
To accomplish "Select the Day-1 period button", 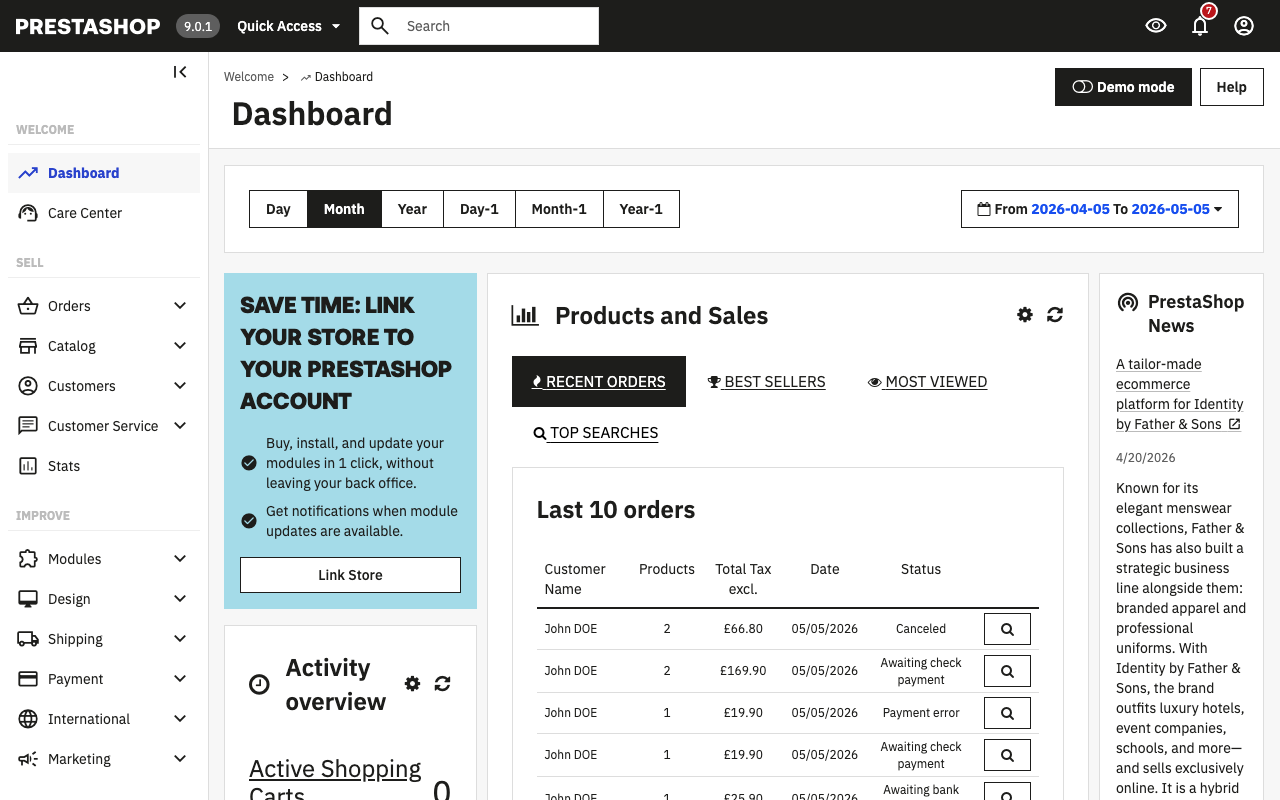I will tap(479, 209).
